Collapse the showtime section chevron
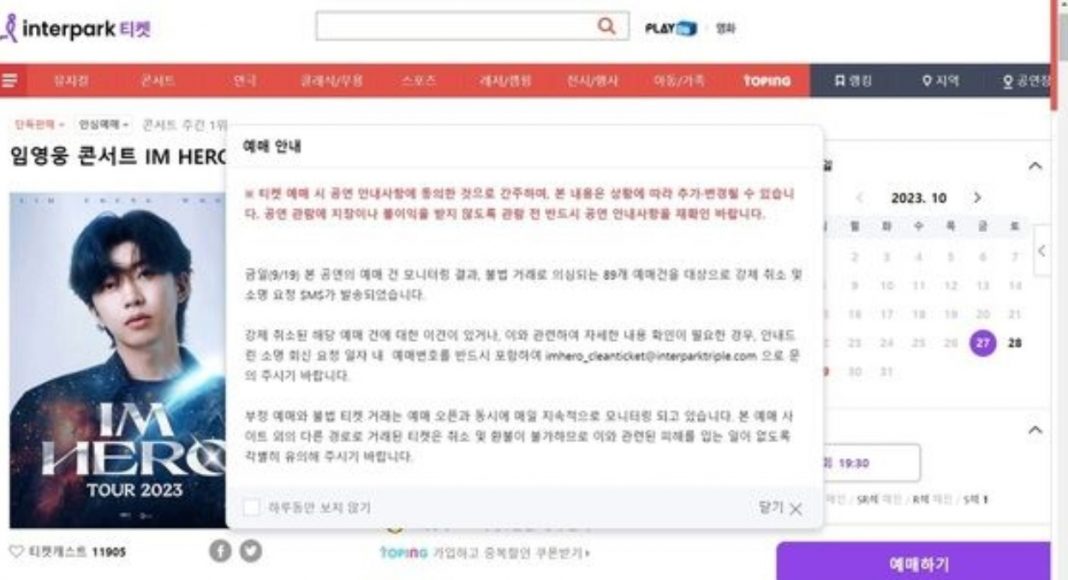Viewport: 1068px width, 580px height. pos(1035,430)
